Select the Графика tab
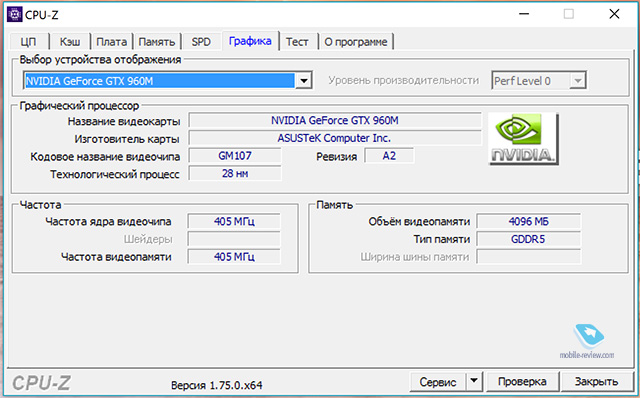640x398 pixels. pyautogui.click(x=250, y=41)
